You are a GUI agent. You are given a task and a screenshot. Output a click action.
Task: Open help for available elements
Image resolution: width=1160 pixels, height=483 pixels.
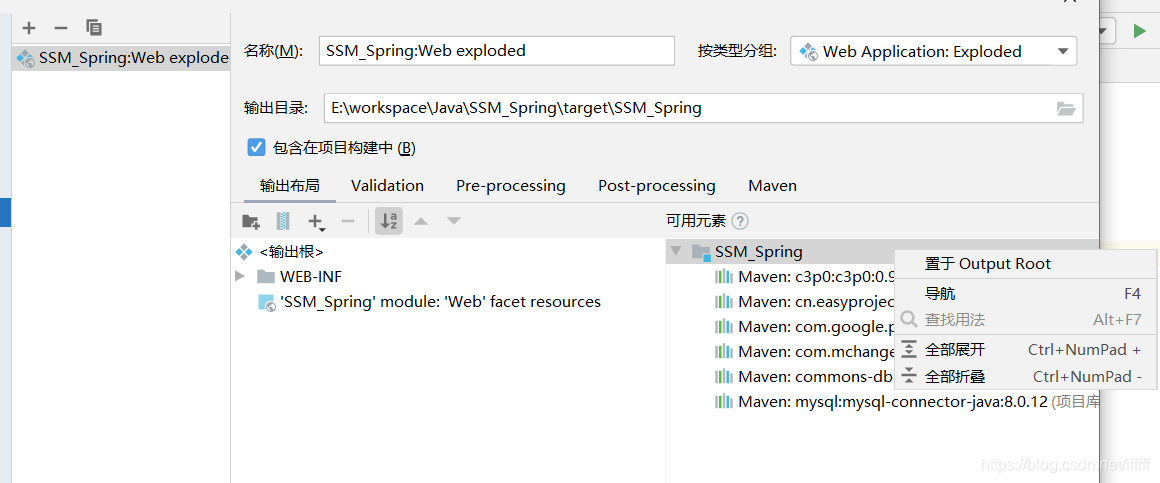pyautogui.click(x=740, y=220)
